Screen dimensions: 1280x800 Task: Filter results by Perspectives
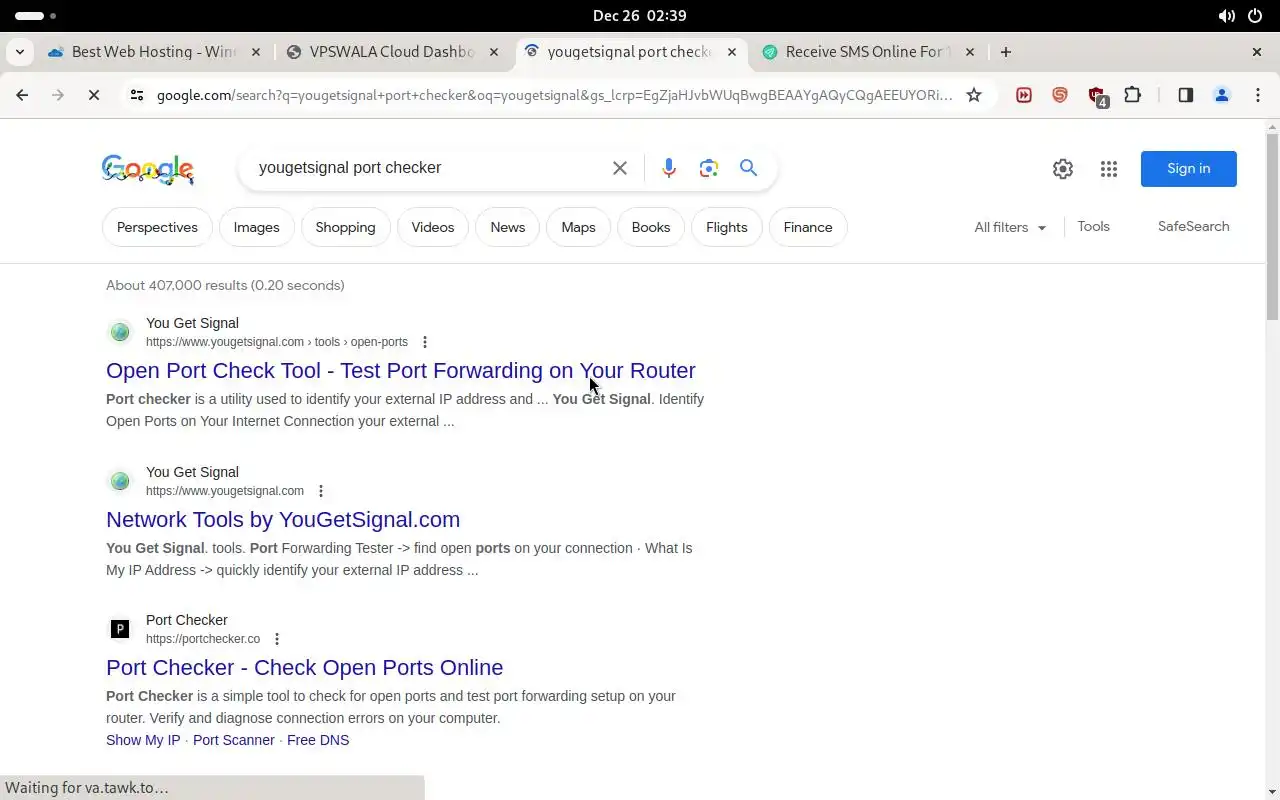pyautogui.click(x=157, y=227)
